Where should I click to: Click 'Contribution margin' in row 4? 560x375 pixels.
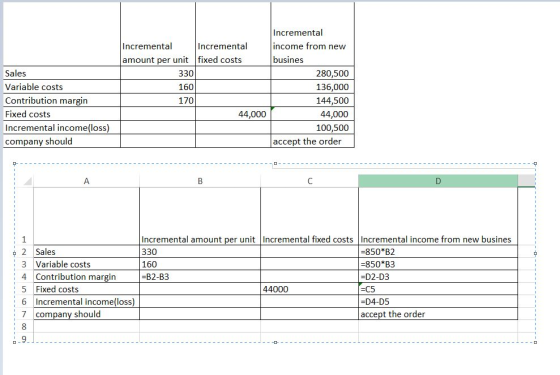pos(76,277)
